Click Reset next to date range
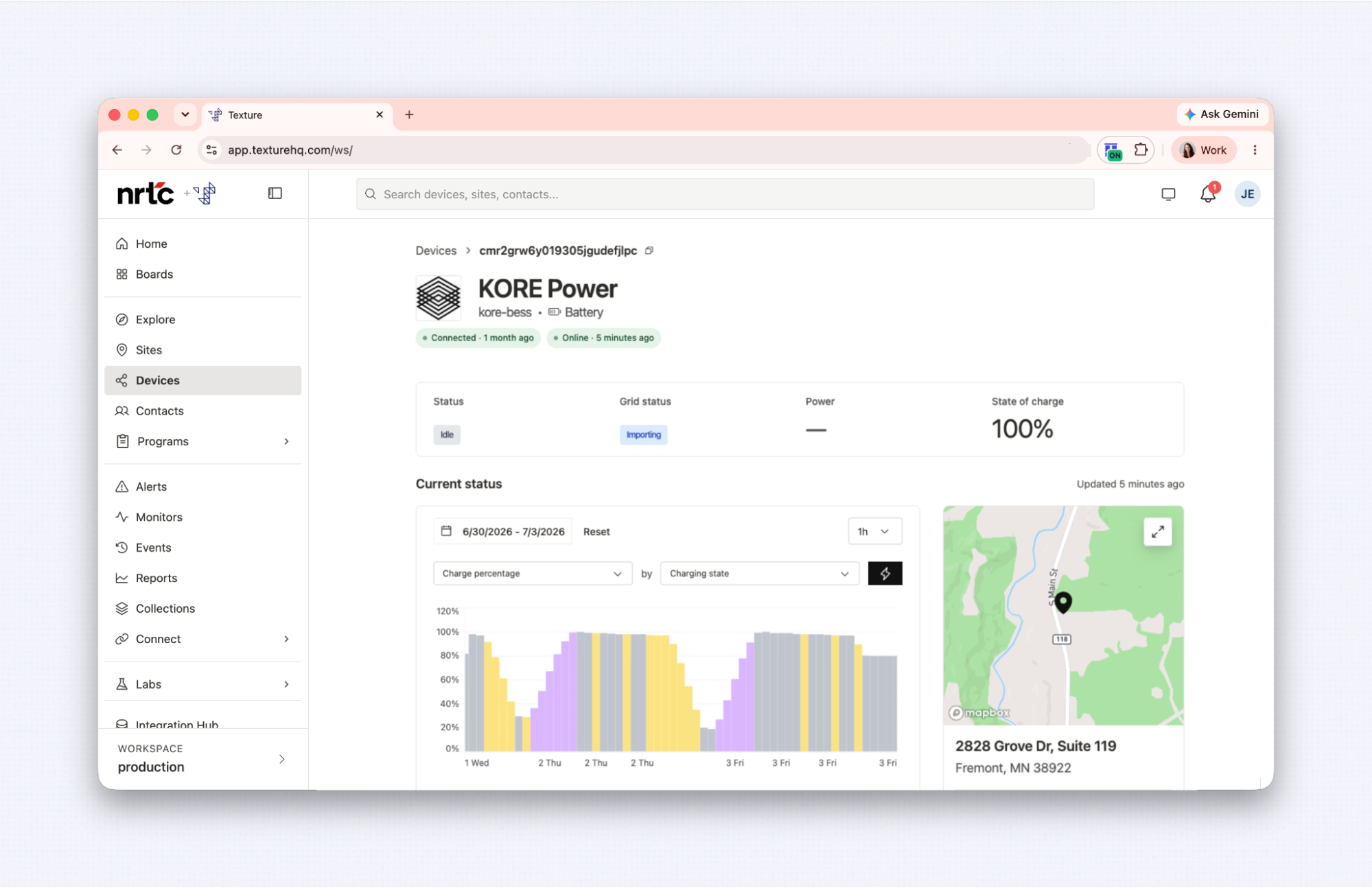 (596, 532)
